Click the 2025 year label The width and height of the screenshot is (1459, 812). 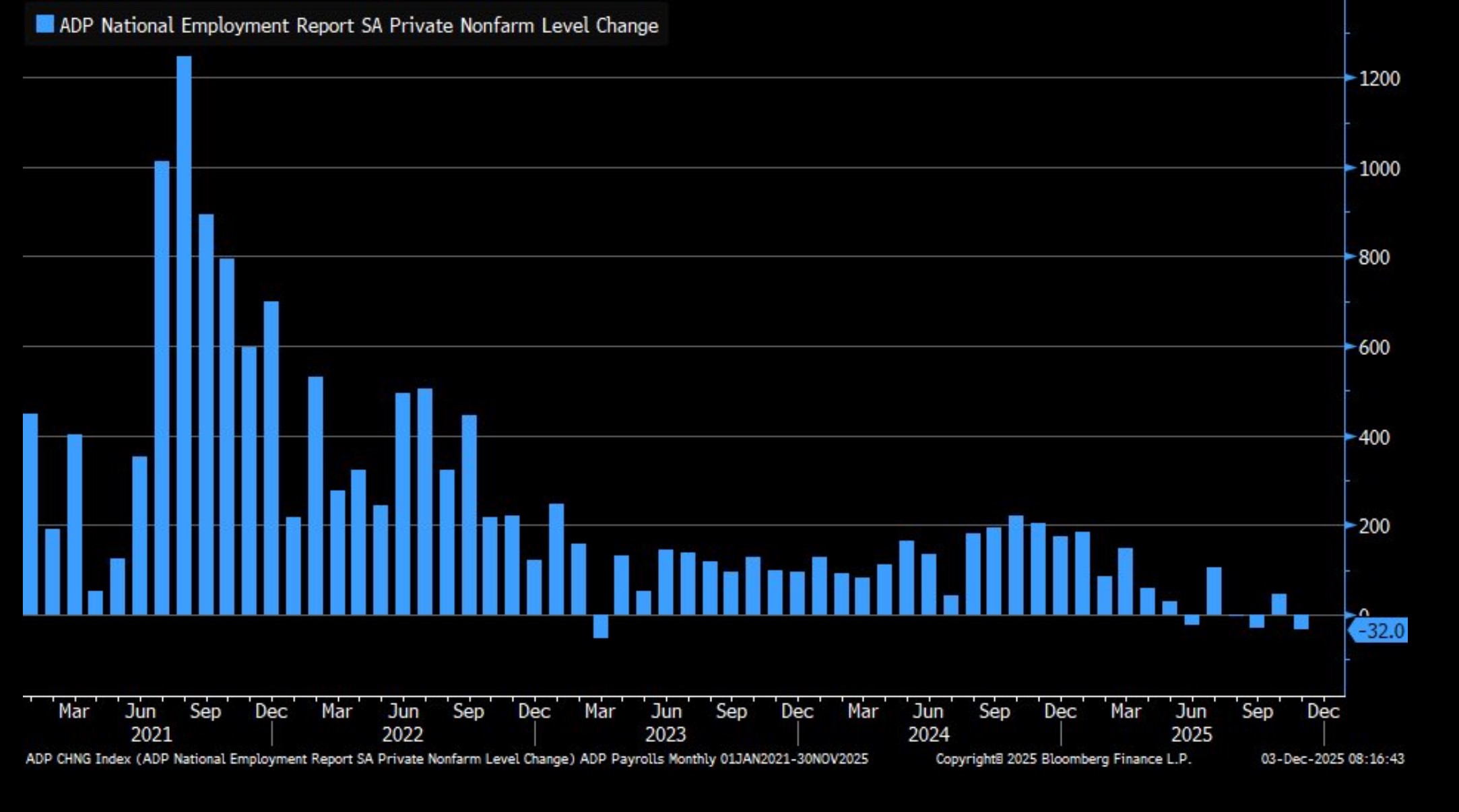point(1191,735)
